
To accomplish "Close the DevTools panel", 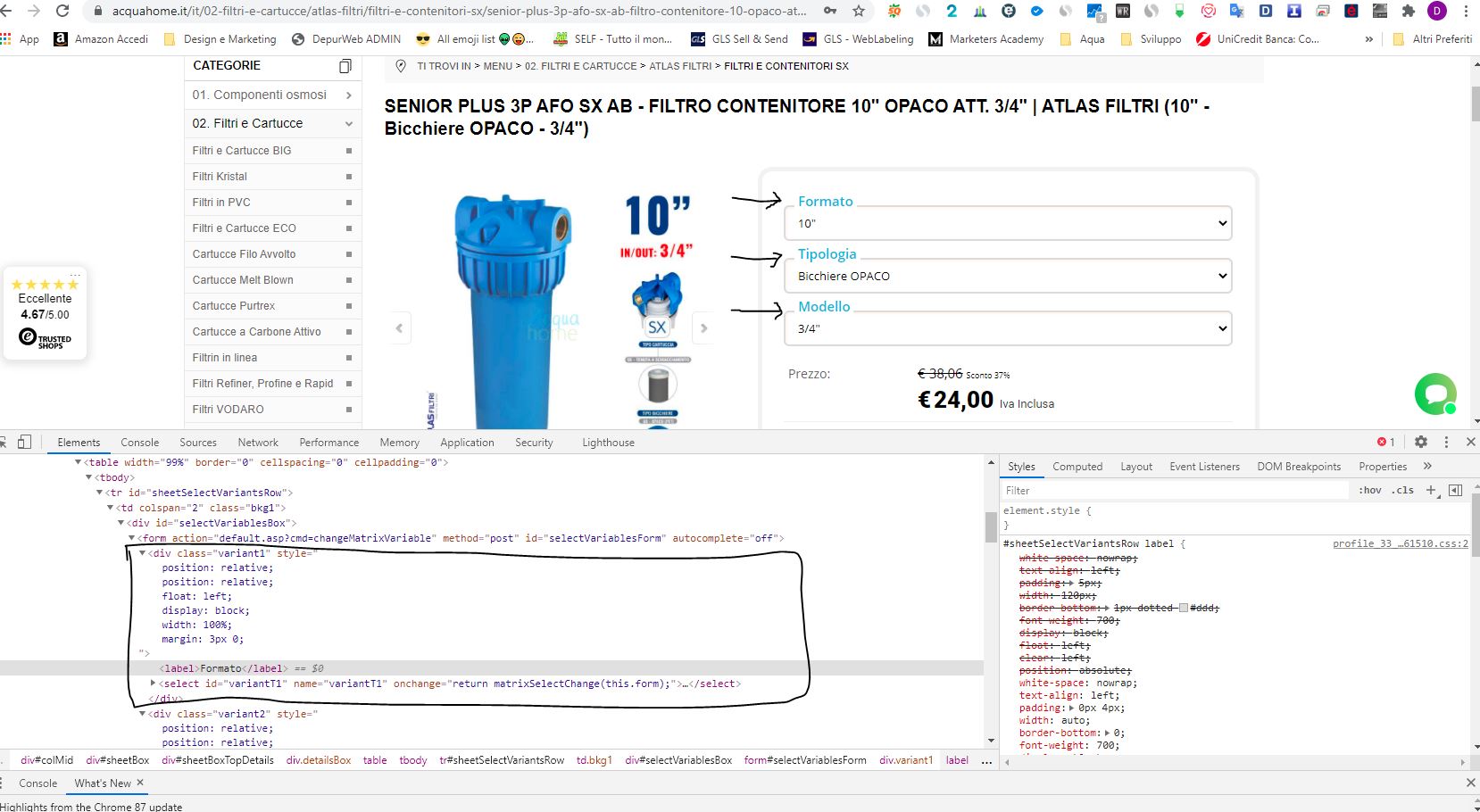I will click(x=1471, y=442).
